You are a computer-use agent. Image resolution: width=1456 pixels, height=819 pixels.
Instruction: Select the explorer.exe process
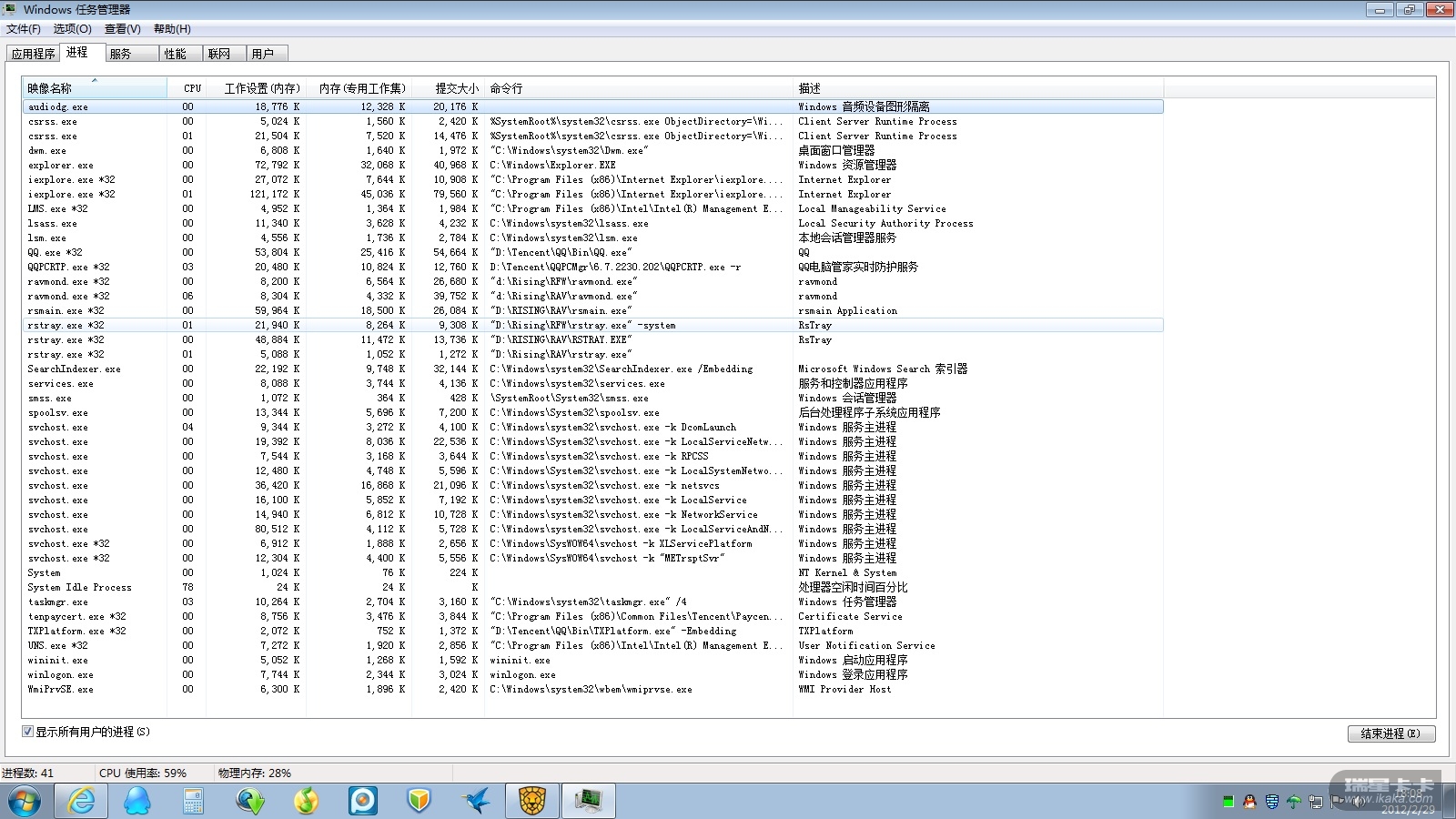click(x=592, y=165)
